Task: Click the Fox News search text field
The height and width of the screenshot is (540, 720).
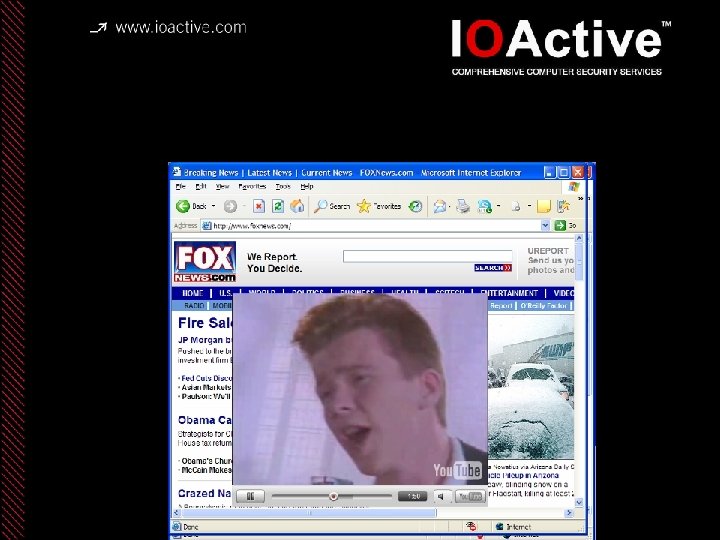Action: 428,257
